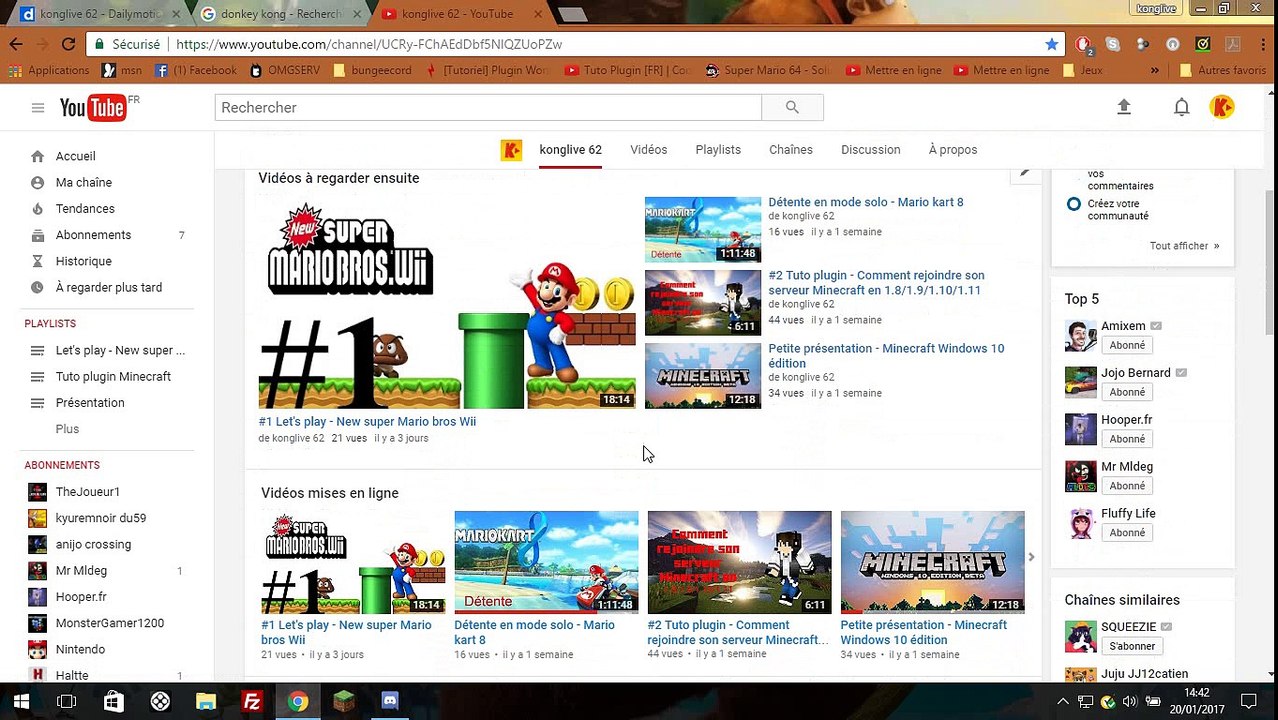Open the Windows Start menu

(21, 701)
